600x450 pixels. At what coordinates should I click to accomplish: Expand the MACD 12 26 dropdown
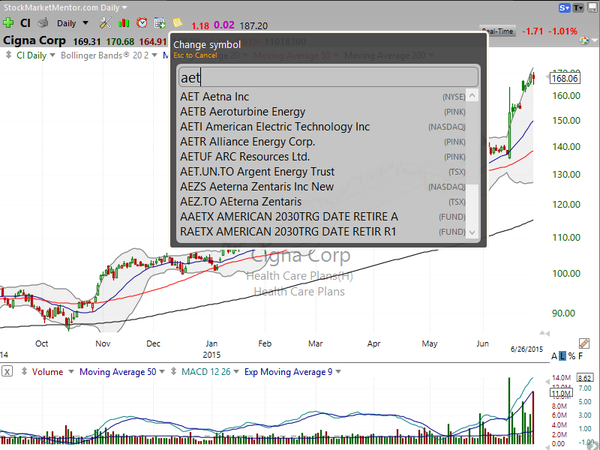236,372
